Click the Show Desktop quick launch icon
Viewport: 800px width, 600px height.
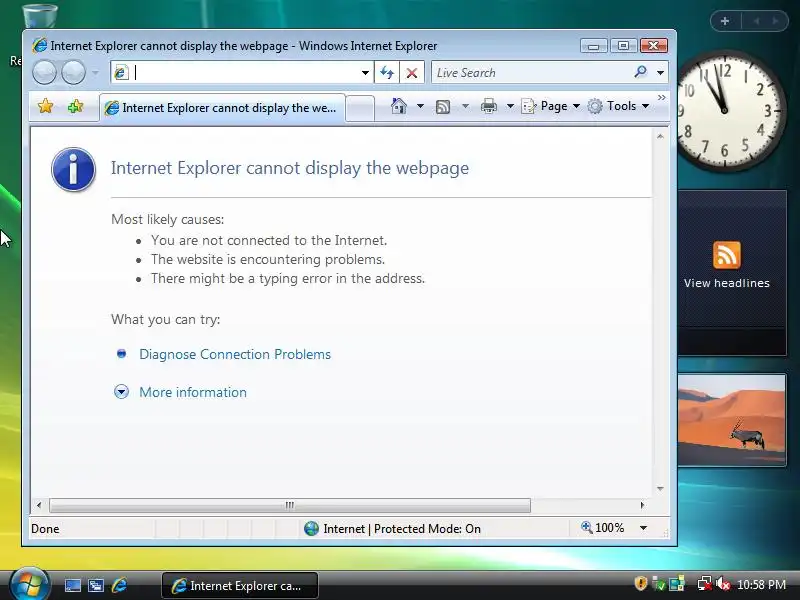(x=72, y=585)
